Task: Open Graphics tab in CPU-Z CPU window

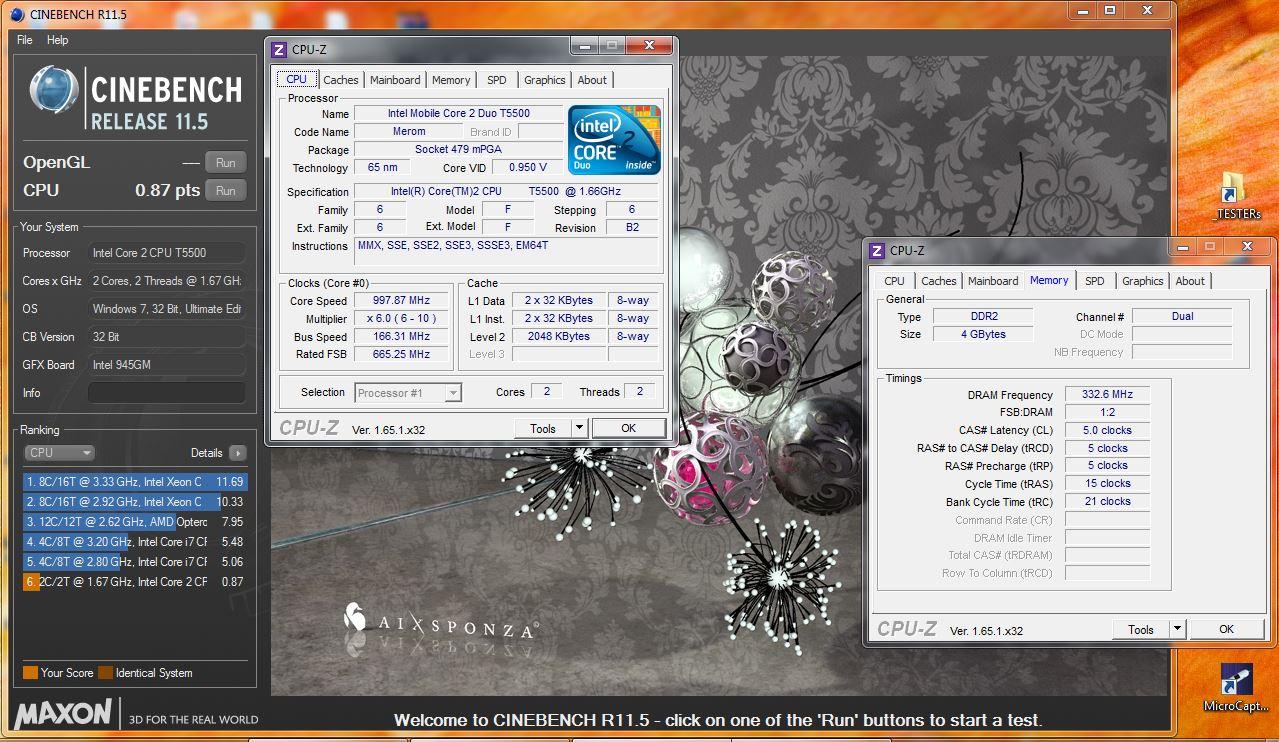Action: tap(544, 80)
